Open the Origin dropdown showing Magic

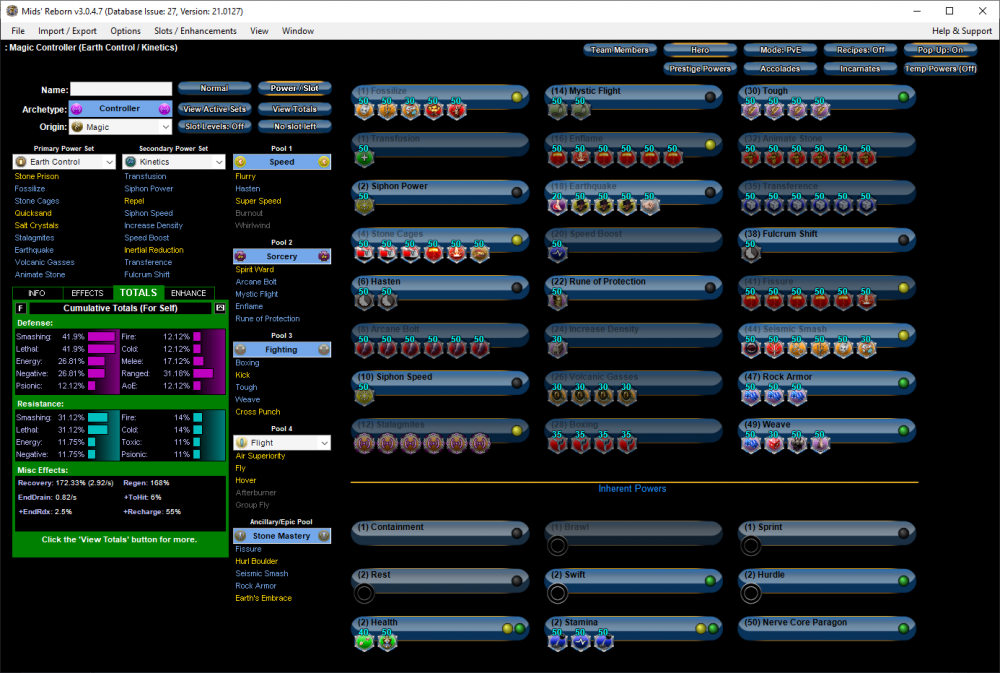[x=120, y=127]
